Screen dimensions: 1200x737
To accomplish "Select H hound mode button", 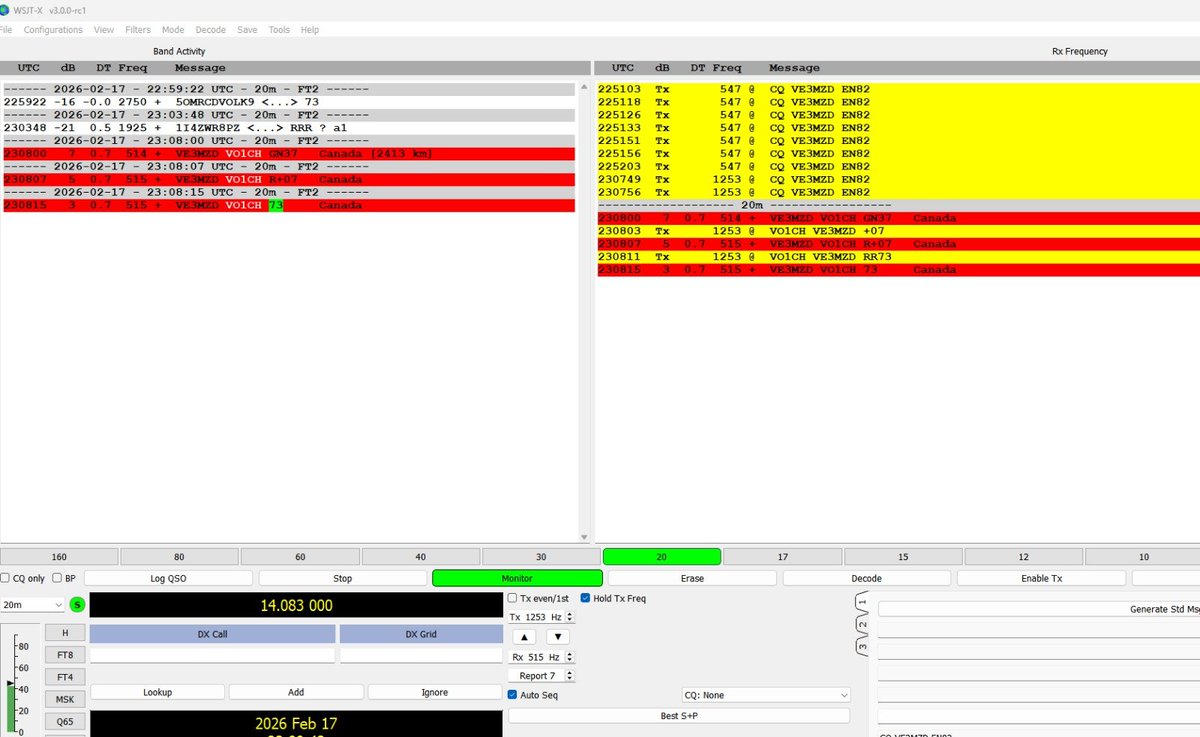I will pos(65,633).
